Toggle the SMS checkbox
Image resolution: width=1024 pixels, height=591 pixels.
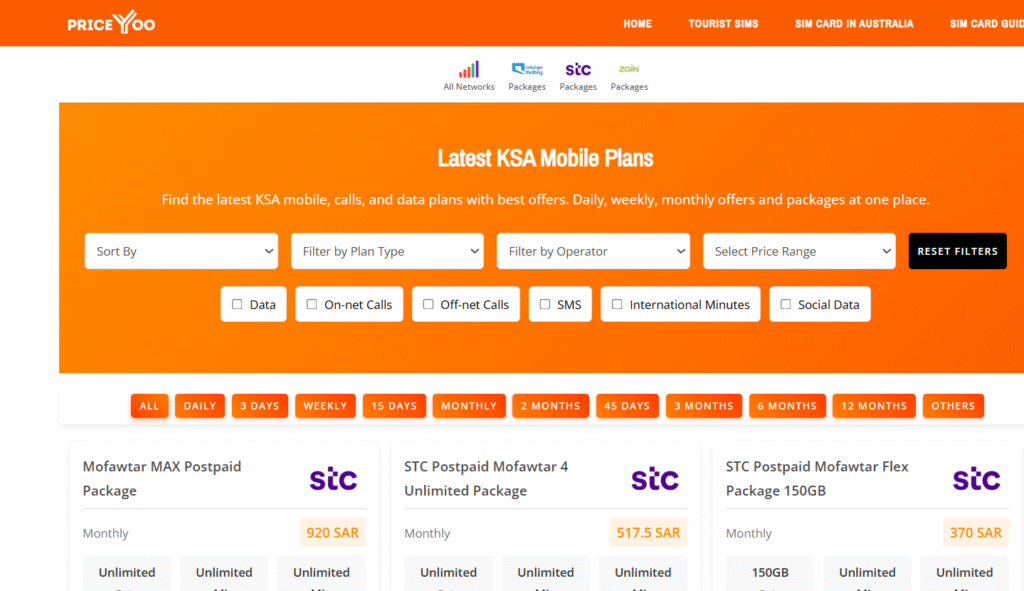(x=545, y=304)
